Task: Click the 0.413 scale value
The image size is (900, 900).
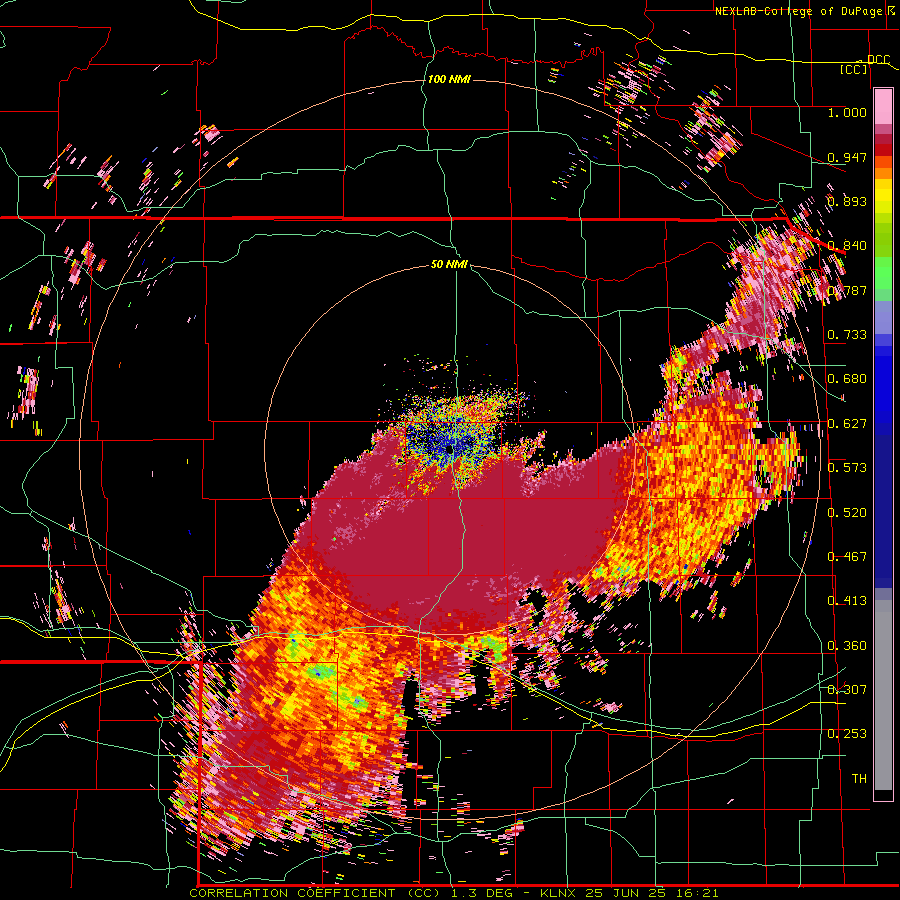Action: pos(847,601)
